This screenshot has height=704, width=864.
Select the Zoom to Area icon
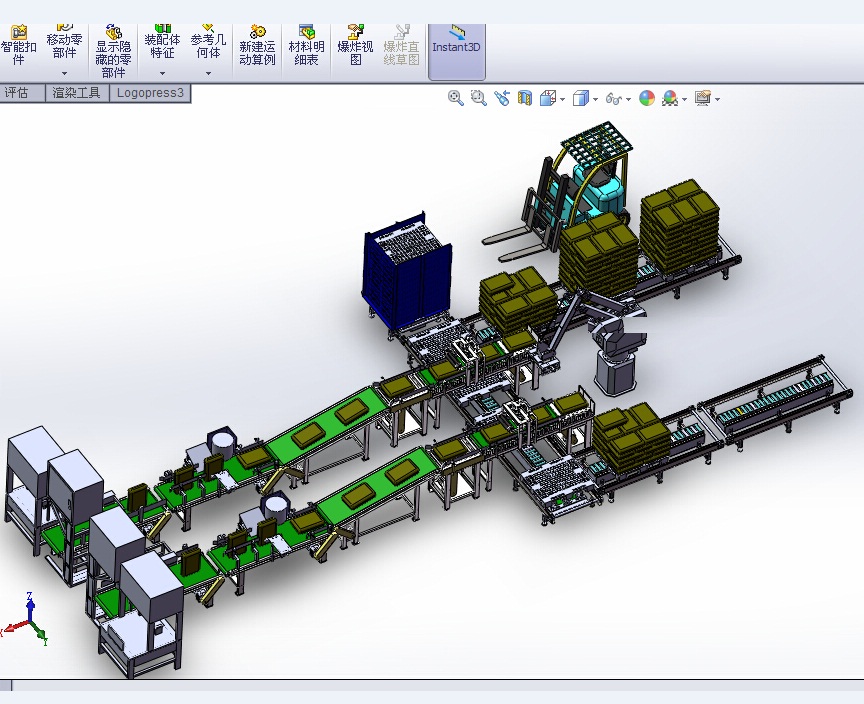coord(478,98)
